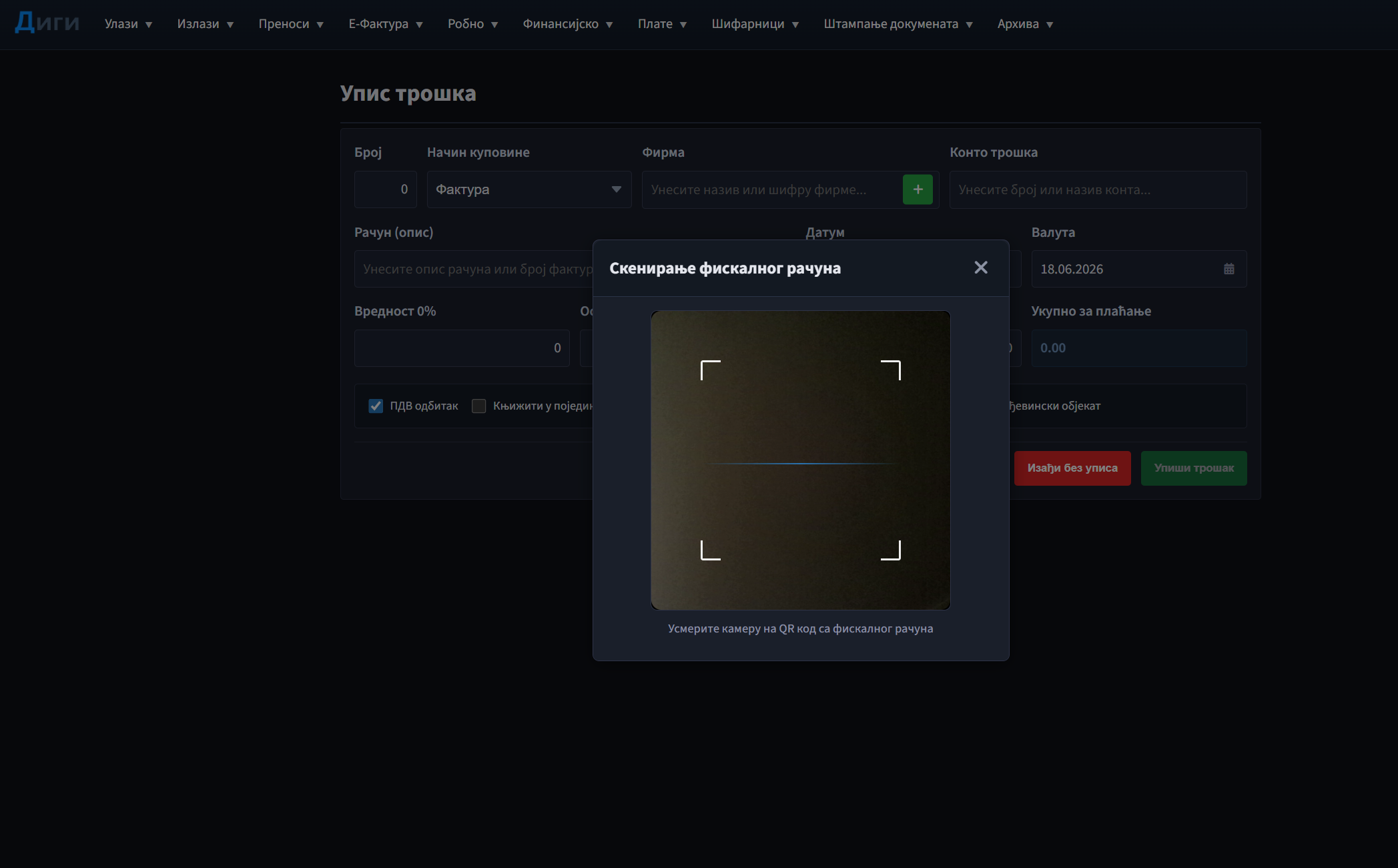Viewport: 1398px width, 868px height.
Task: Click the Упиши трошак button
Action: pyautogui.click(x=1194, y=468)
